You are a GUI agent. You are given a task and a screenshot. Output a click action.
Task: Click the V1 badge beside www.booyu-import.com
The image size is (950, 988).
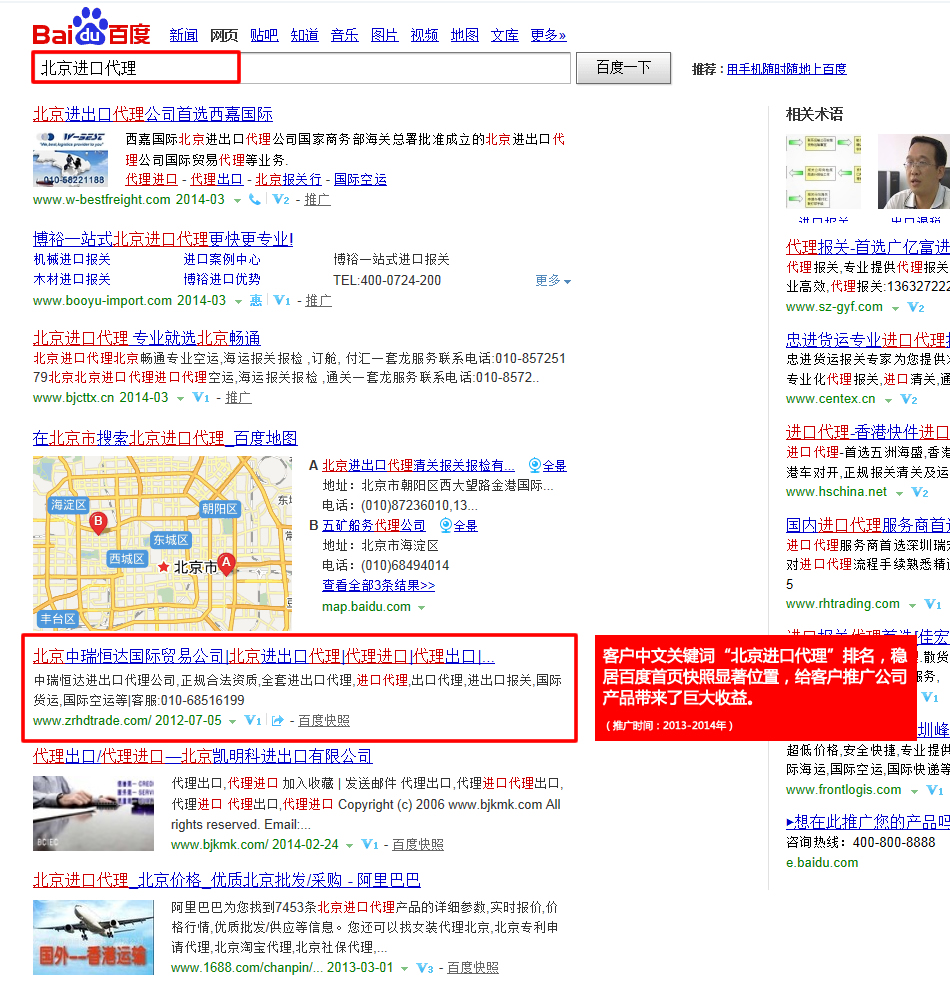(282, 301)
